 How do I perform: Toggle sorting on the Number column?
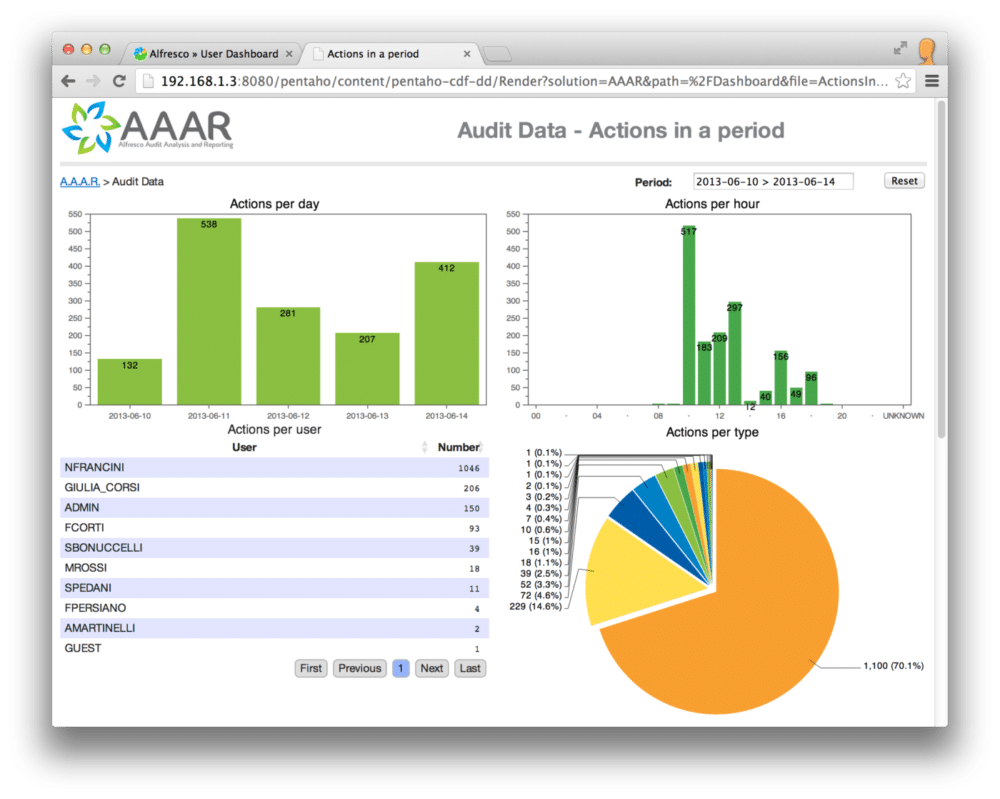(x=459, y=447)
